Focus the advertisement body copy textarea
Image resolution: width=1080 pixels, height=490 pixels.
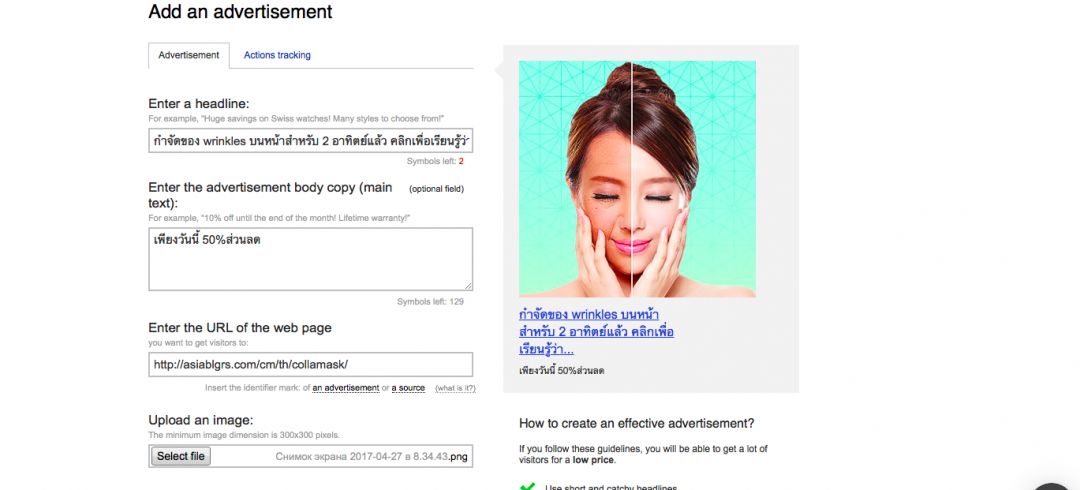(x=311, y=259)
